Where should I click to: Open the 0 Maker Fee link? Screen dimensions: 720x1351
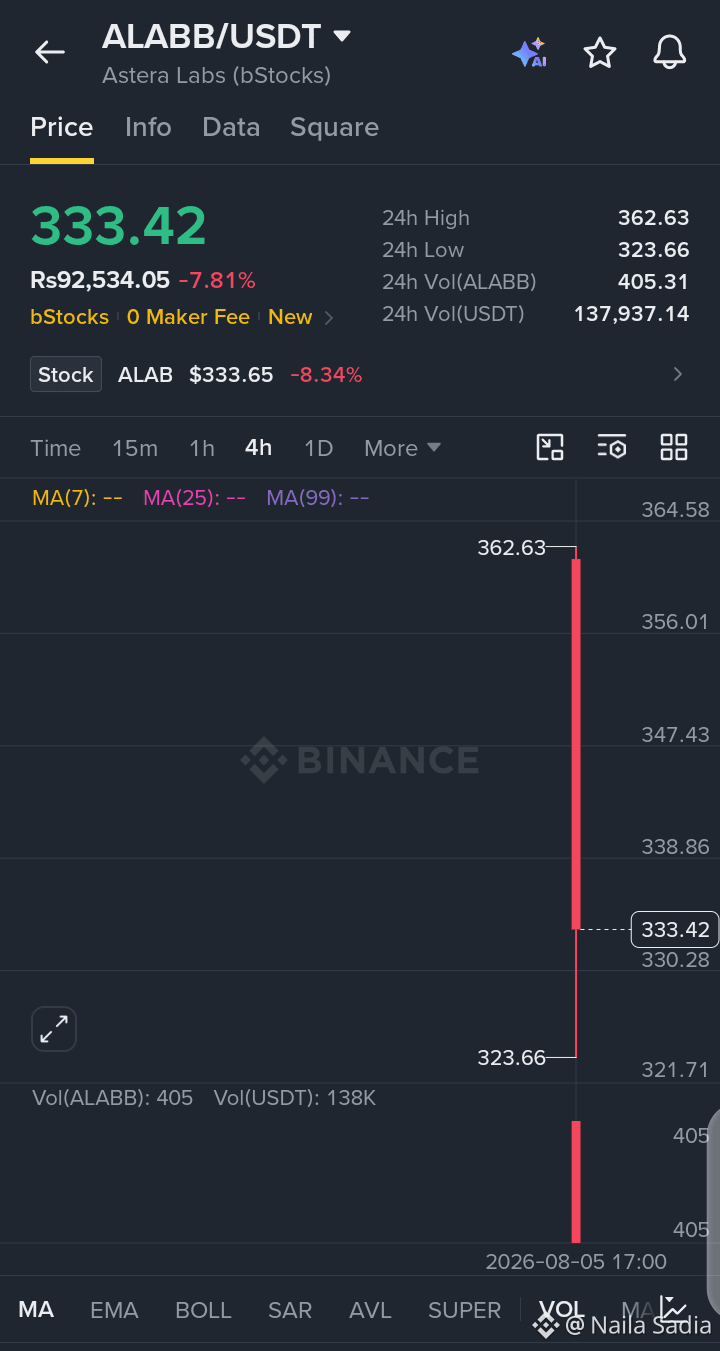(188, 317)
